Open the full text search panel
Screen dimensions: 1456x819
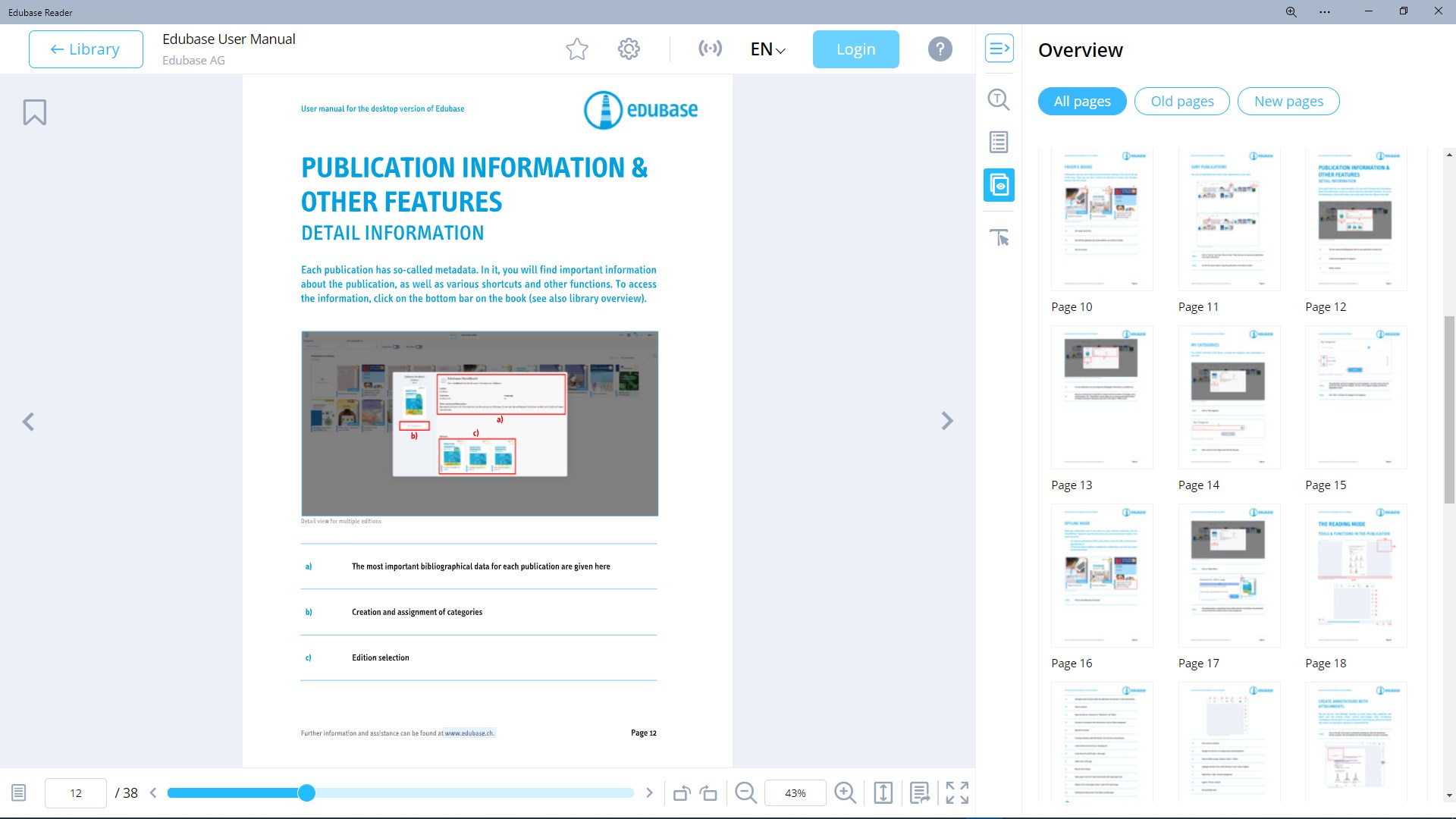(x=999, y=99)
